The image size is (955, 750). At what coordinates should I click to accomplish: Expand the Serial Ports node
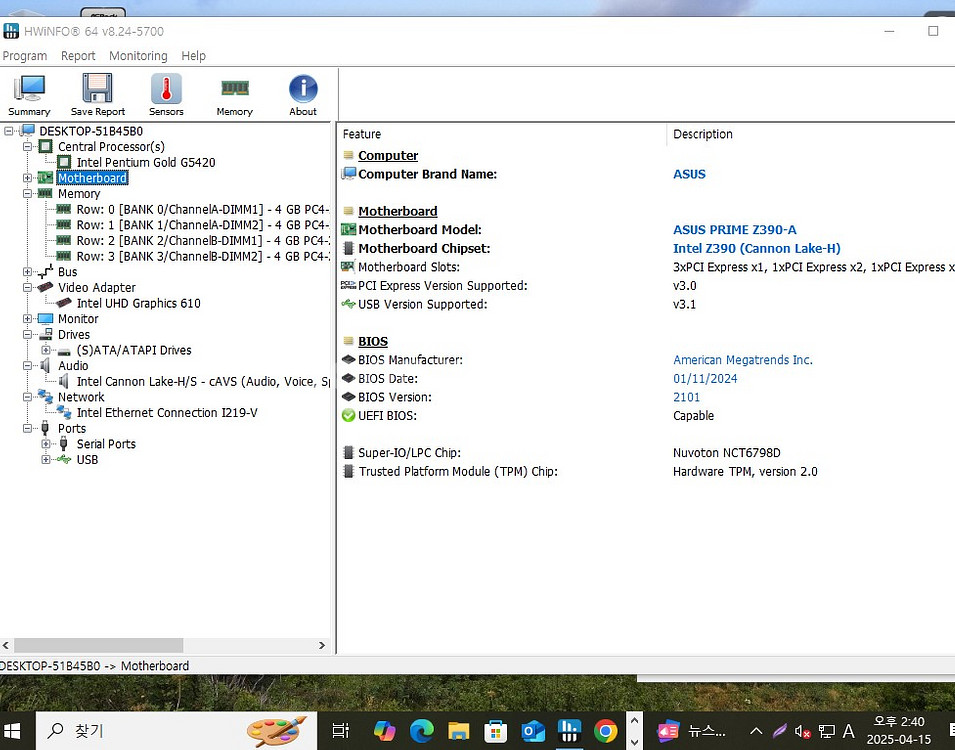click(46, 444)
